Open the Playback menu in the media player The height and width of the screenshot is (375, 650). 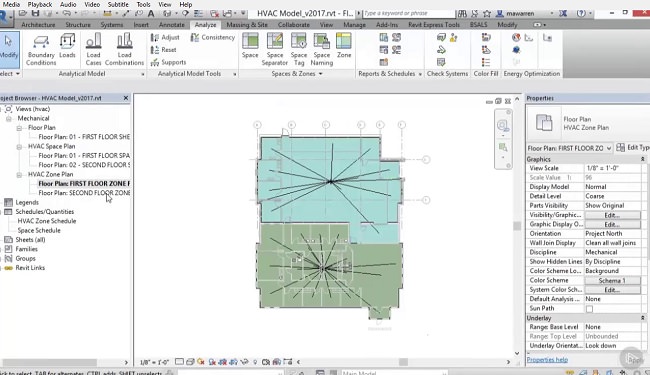(x=40, y=5)
